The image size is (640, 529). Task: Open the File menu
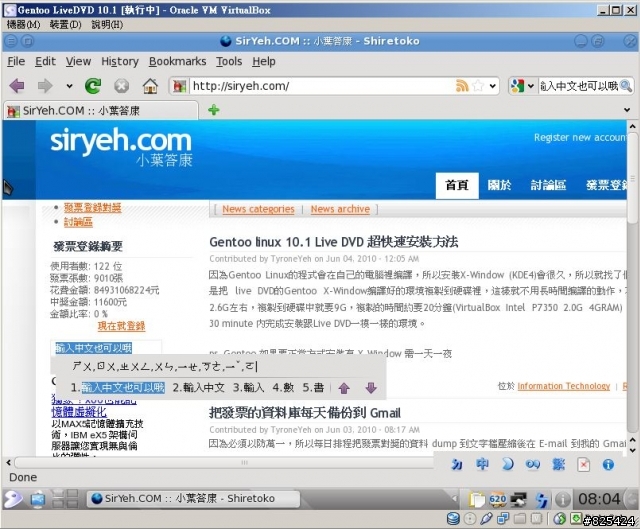(x=16, y=61)
